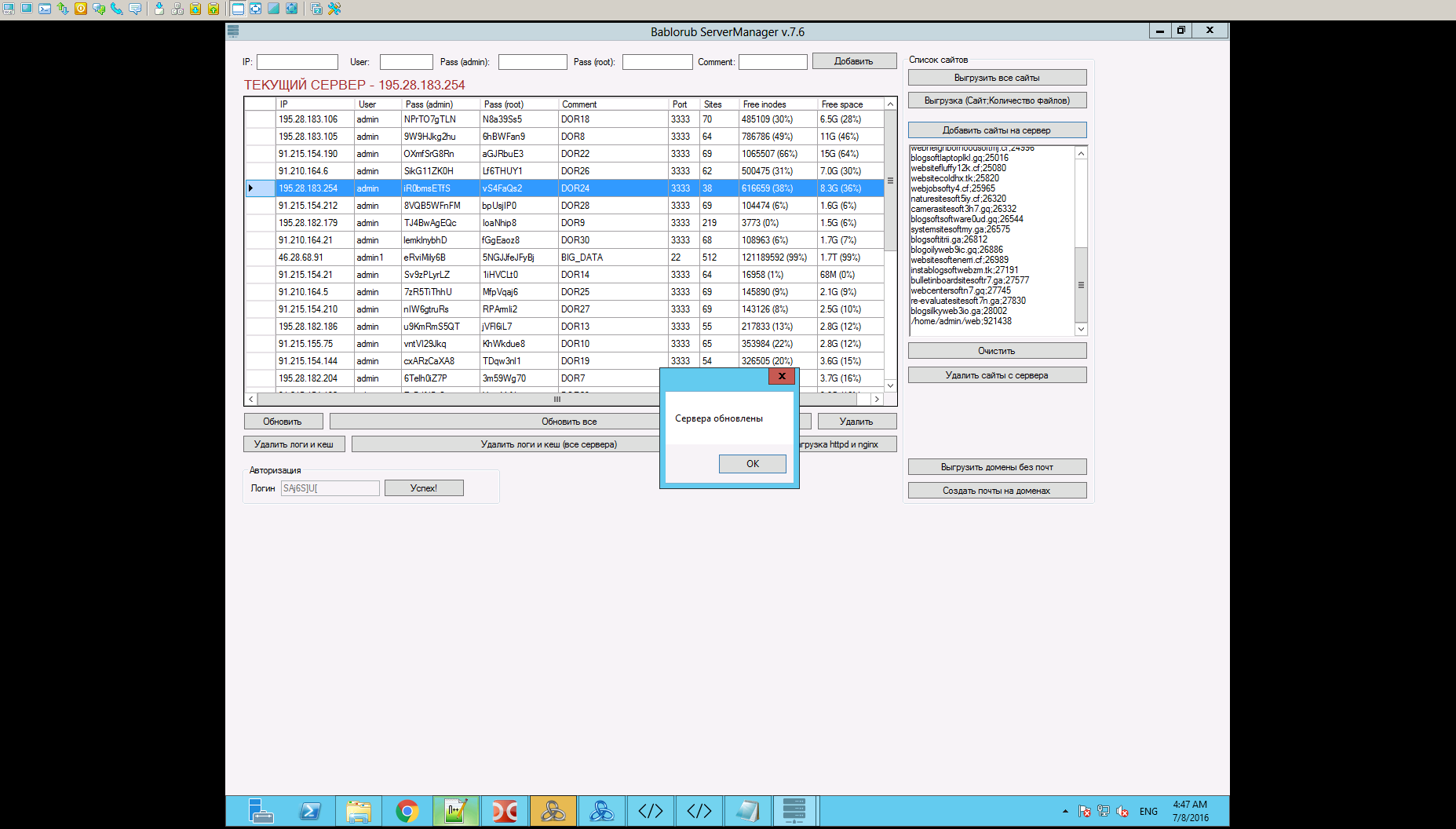Click the red DC icon in taskbar

(505, 811)
